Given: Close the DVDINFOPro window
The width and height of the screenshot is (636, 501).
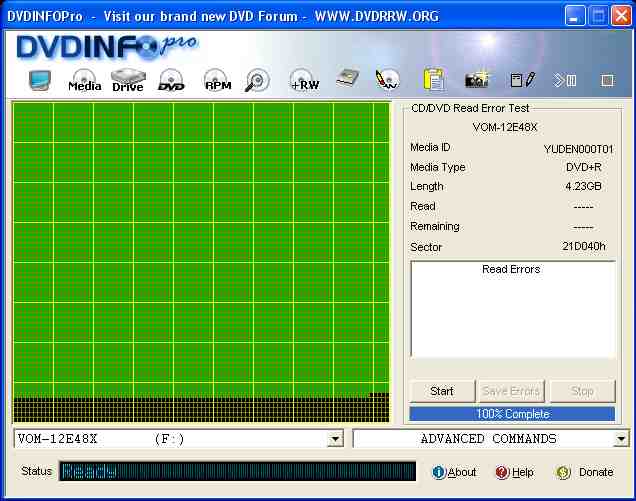Looking at the screenshot, I should 621,16.
